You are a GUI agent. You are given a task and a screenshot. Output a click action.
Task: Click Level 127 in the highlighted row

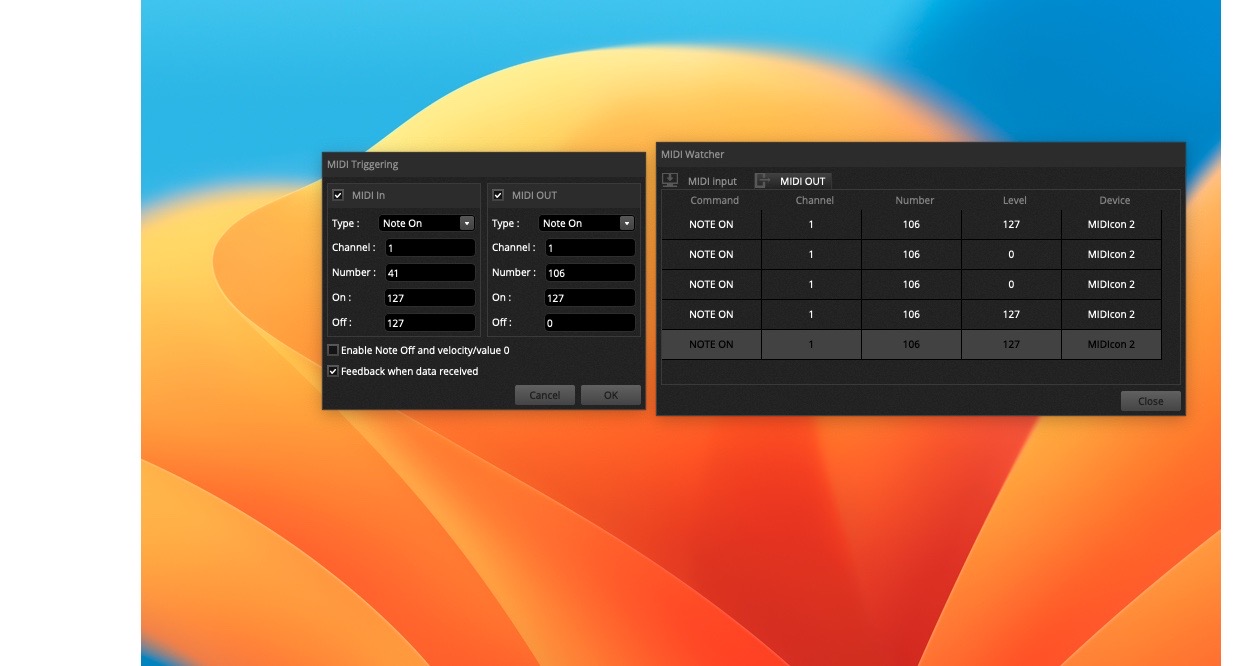click(1011, 344)
